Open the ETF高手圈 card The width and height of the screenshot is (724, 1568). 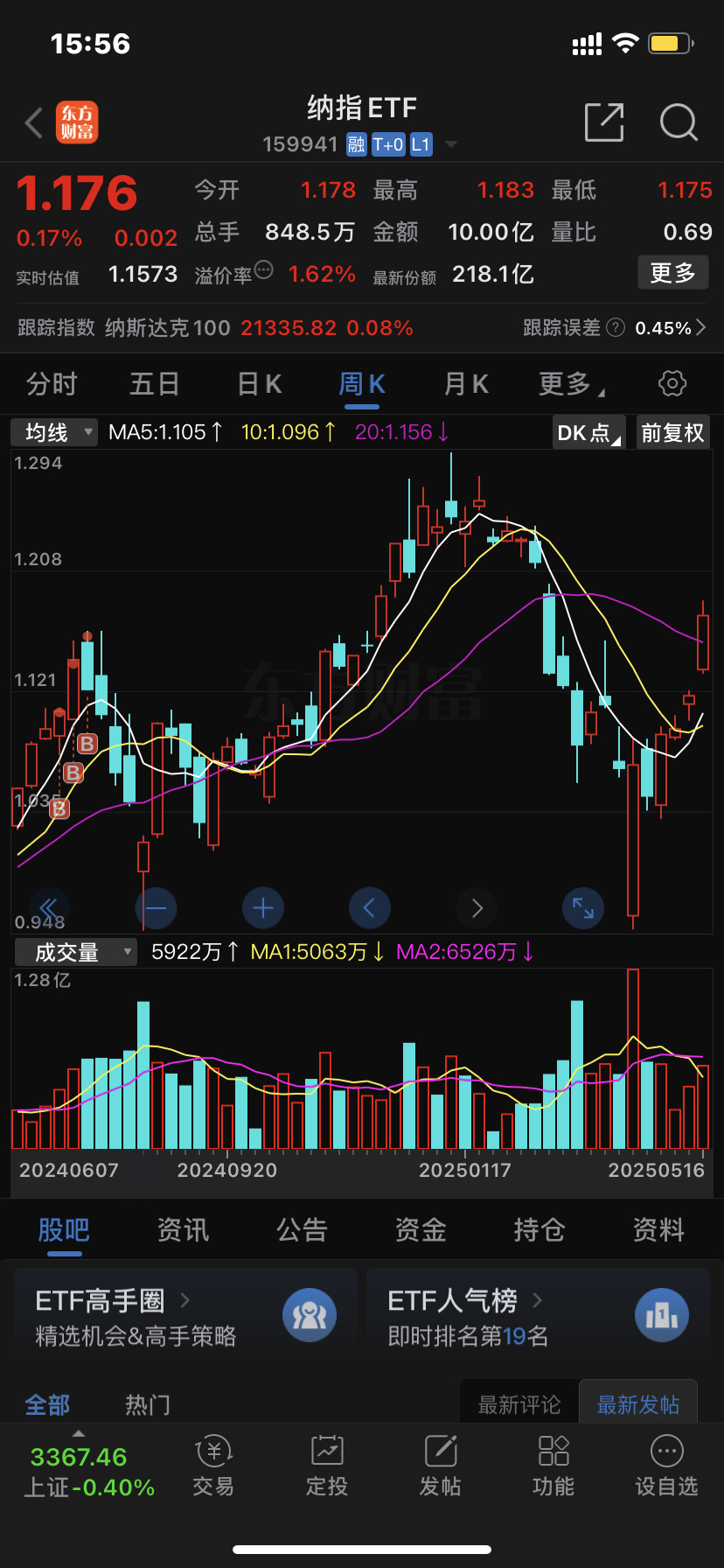coord(185,1315)
